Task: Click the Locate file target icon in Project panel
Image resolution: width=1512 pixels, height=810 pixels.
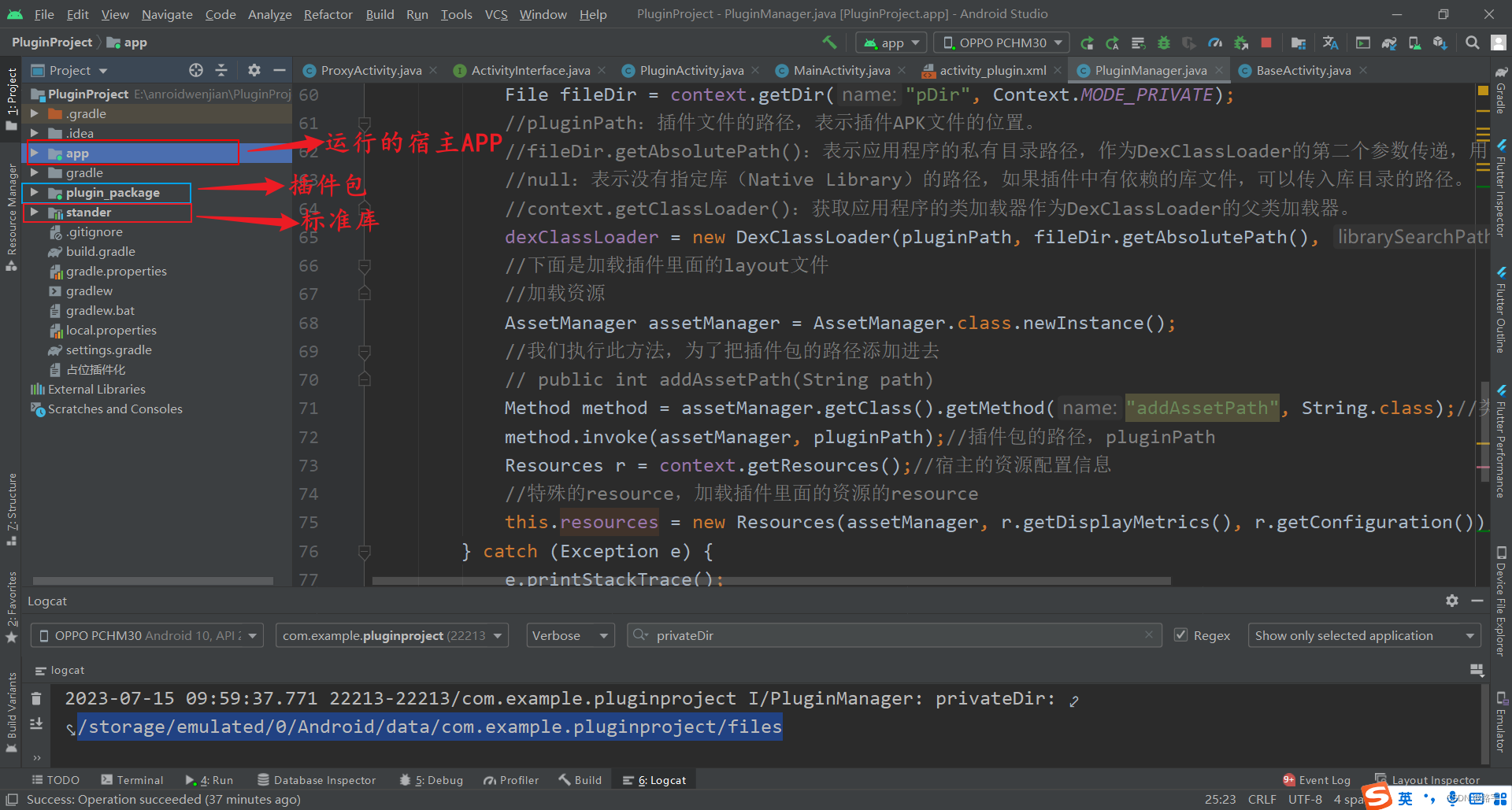Action: (196, 70)
